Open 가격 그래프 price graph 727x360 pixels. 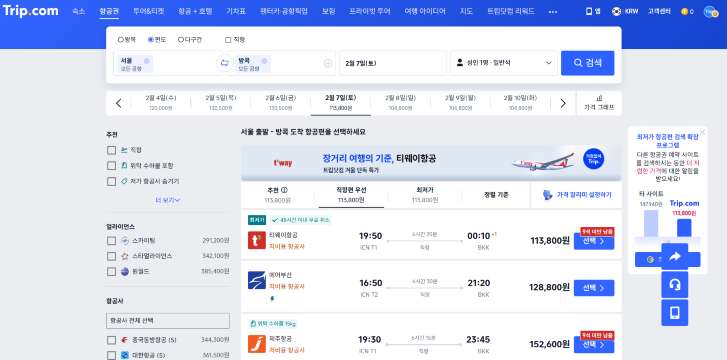pos(599,103)
